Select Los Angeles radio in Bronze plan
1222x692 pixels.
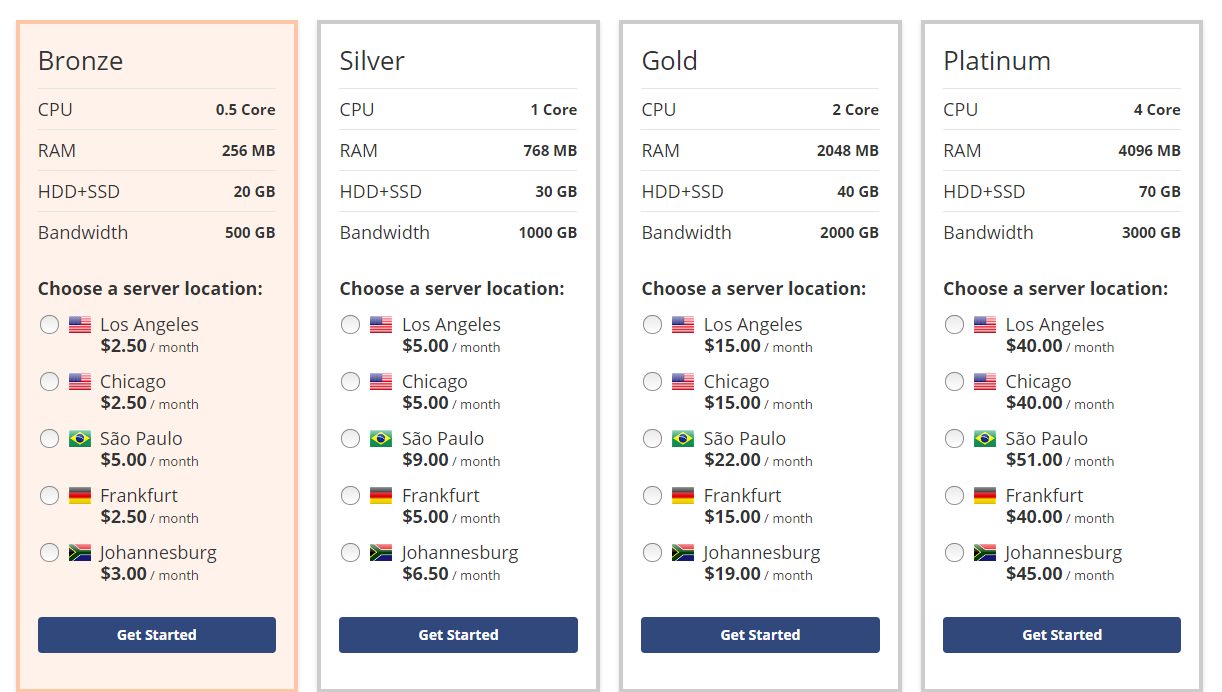click(x=49, y=324)
